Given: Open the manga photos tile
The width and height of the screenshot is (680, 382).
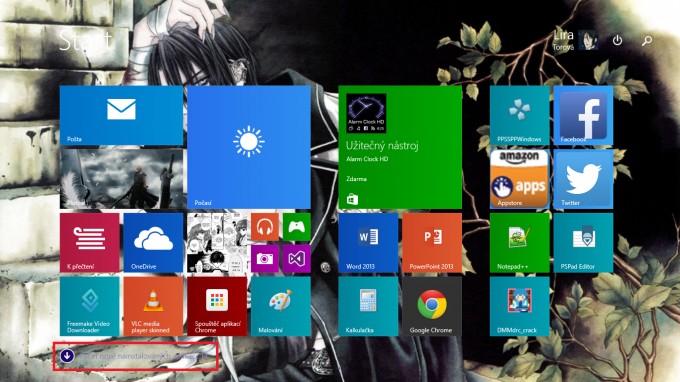Looking at the screenshot, I should tap(217, 242).
